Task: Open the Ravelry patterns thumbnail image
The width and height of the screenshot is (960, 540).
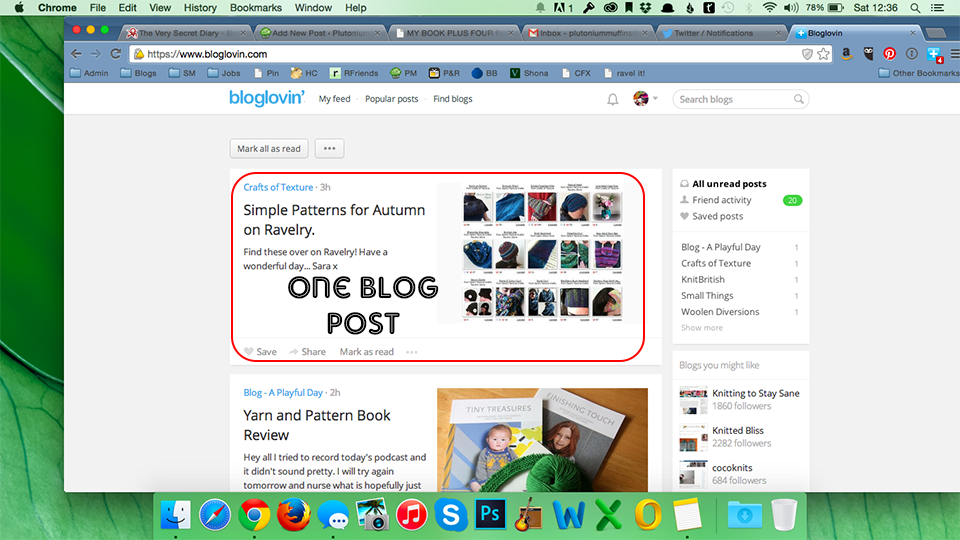Action: (x=542, y=252)
